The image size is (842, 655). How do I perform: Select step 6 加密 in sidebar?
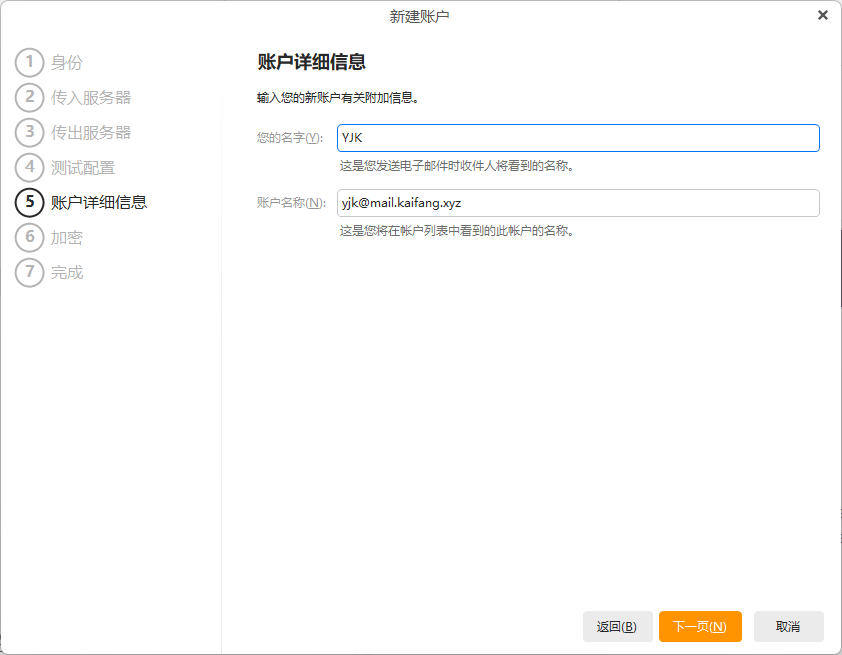point(49,237)
